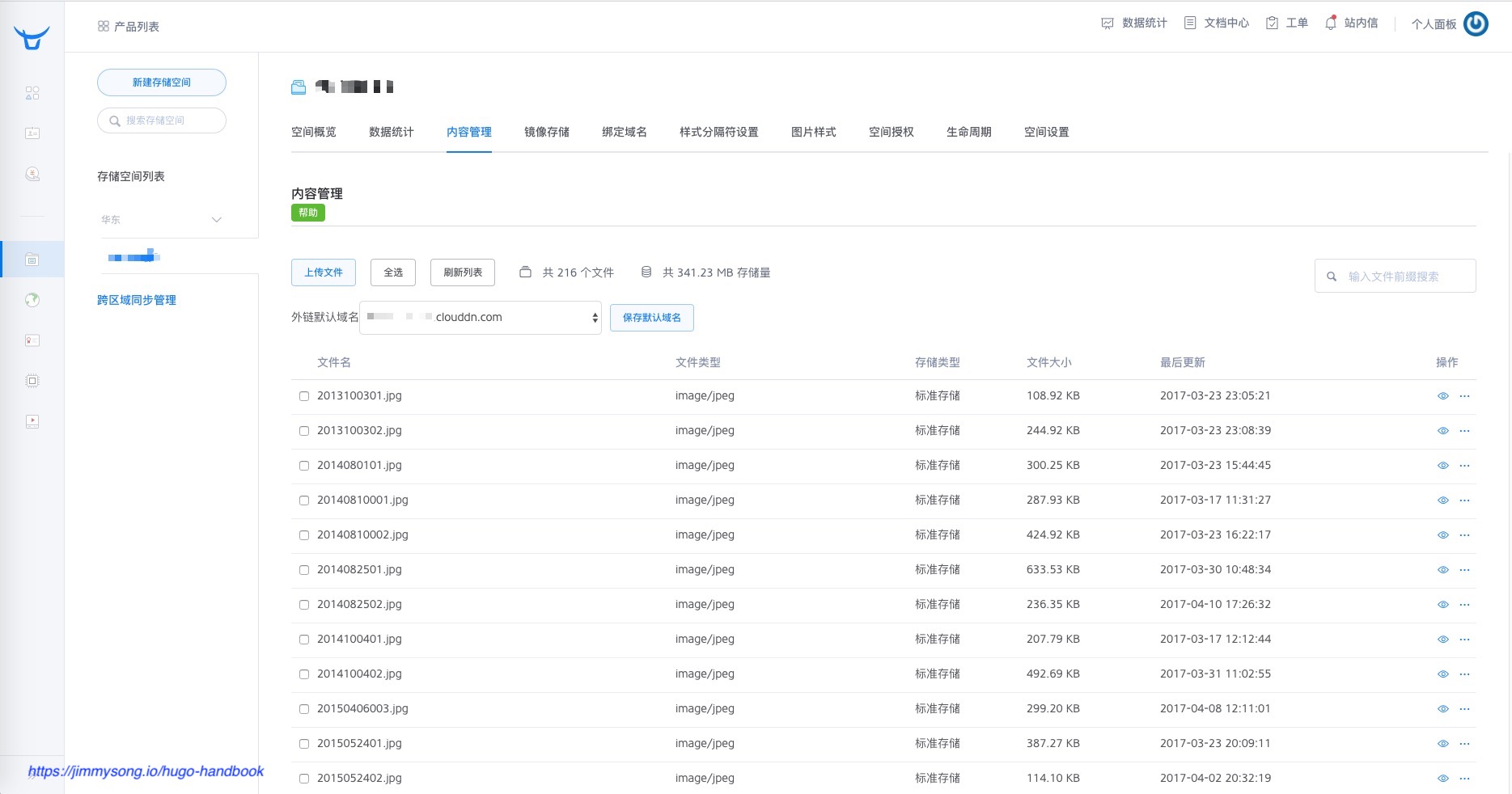Open the personal panel power icon

1476,24
